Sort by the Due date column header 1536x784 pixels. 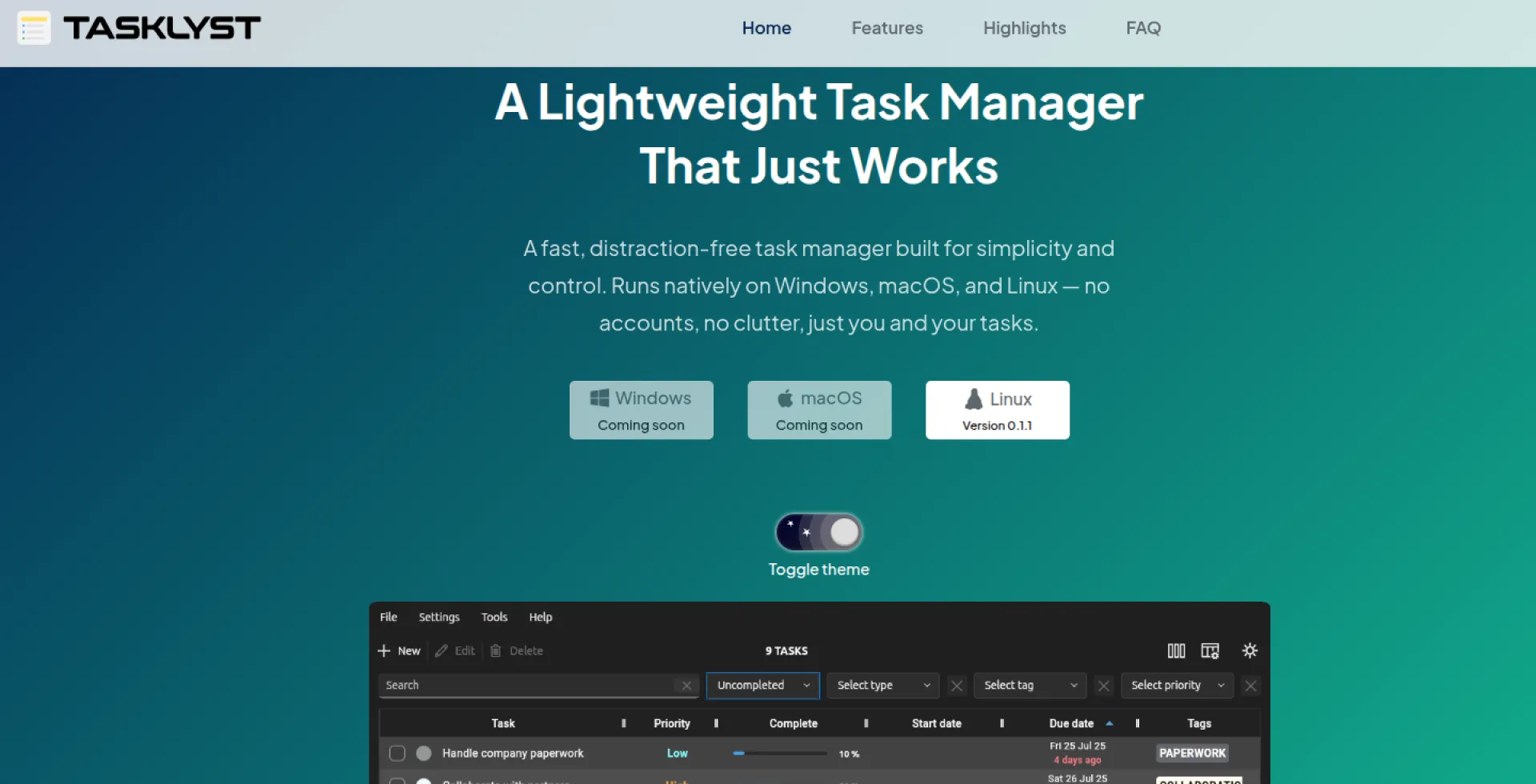1071,723
